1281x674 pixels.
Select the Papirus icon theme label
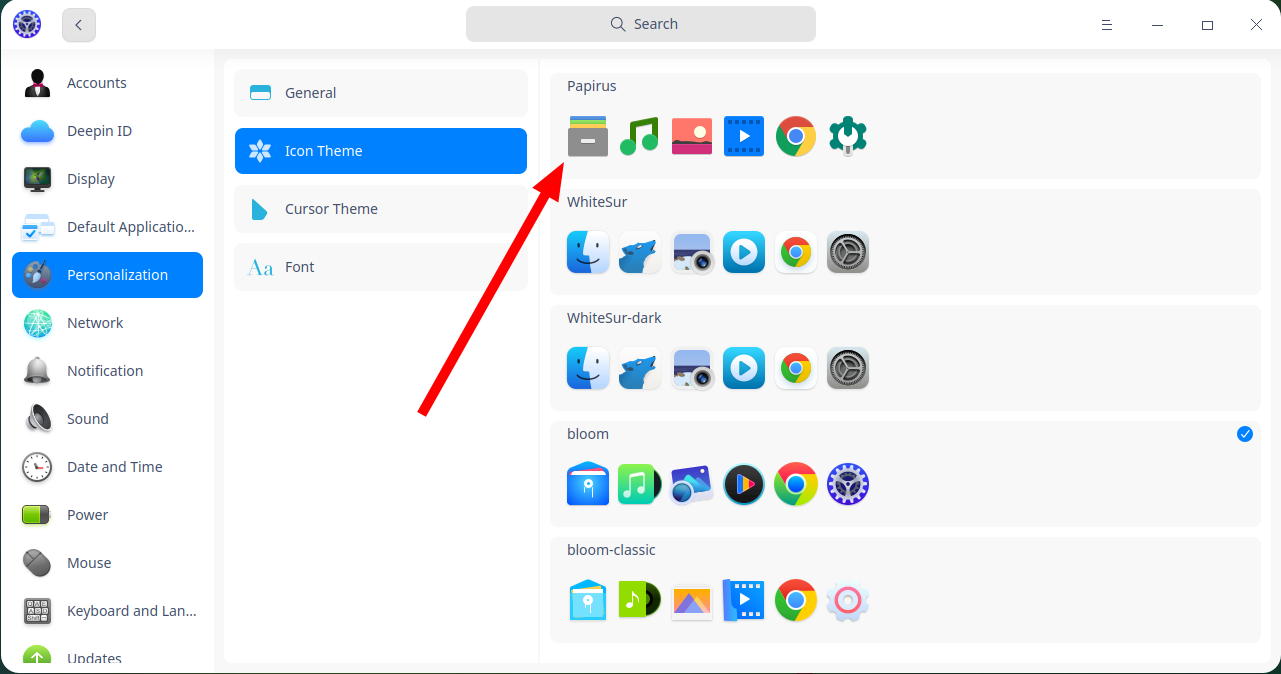coord(592,86)
